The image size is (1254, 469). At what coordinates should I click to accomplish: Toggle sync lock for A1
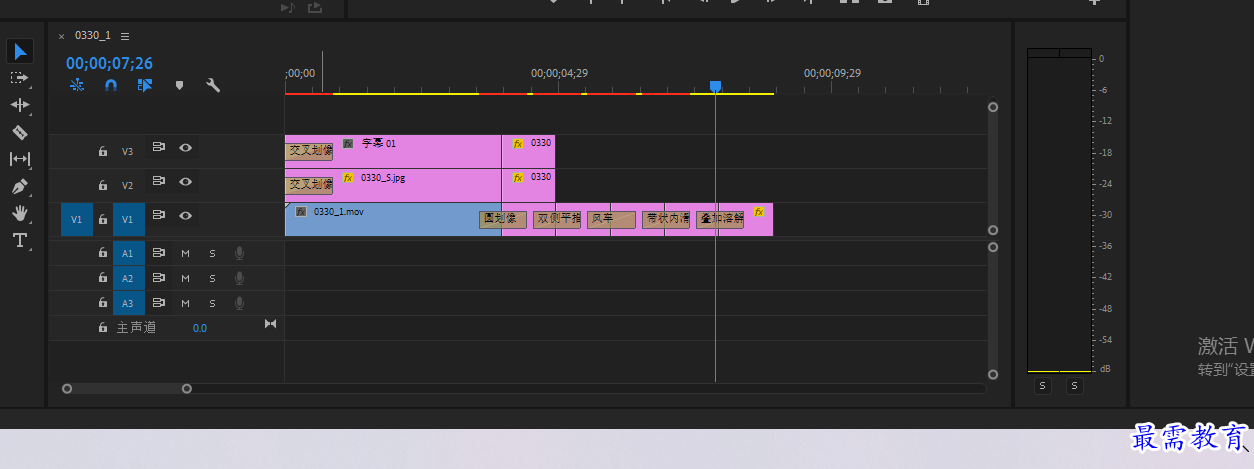(158, 253)
